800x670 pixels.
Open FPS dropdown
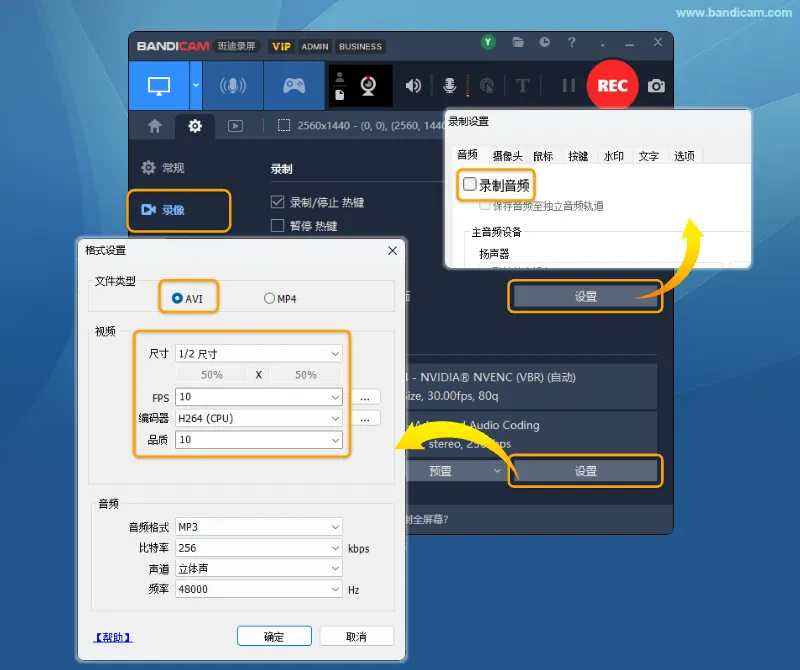(259, 396)
